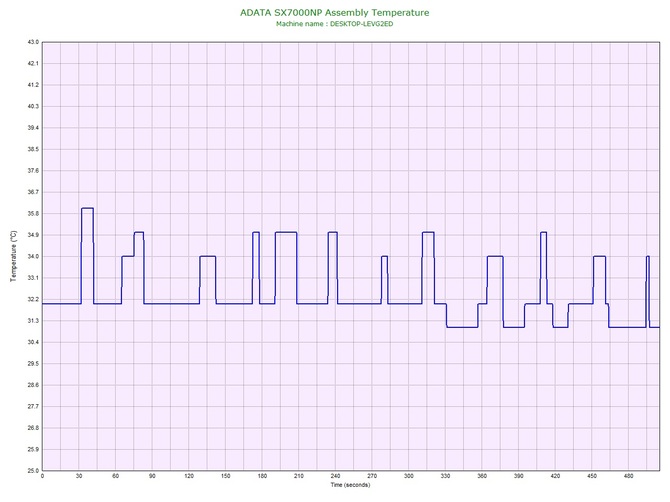670x502 pixels.
Task: Click the 270 seconds time axis label
Action: [x=372, y=476]
